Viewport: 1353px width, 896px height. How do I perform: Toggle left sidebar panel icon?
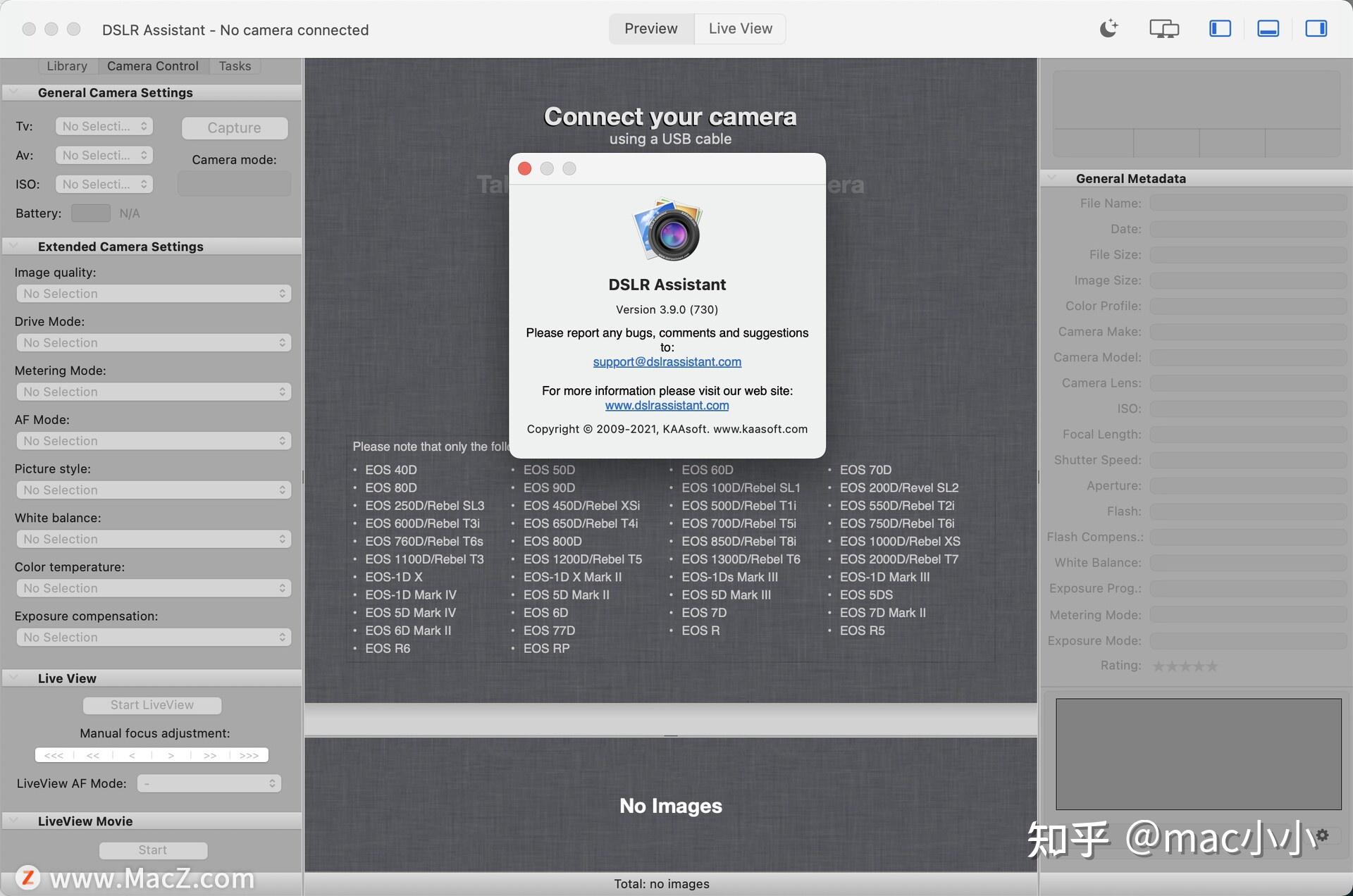click(x=1220, y=29)
